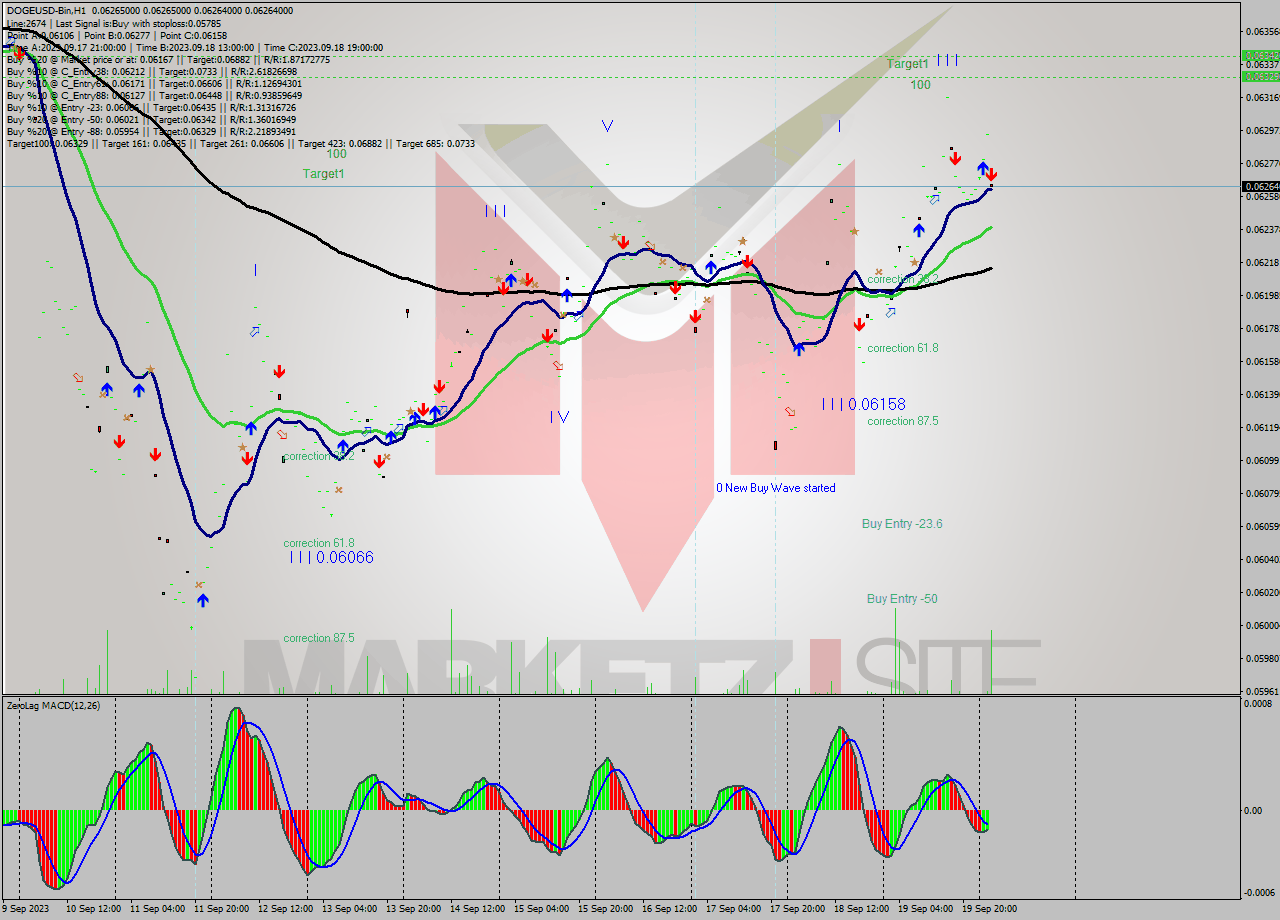Select the 'Buy Entry -23.6' label
This screenshot has height=920, width=1280.
point(902,523)
